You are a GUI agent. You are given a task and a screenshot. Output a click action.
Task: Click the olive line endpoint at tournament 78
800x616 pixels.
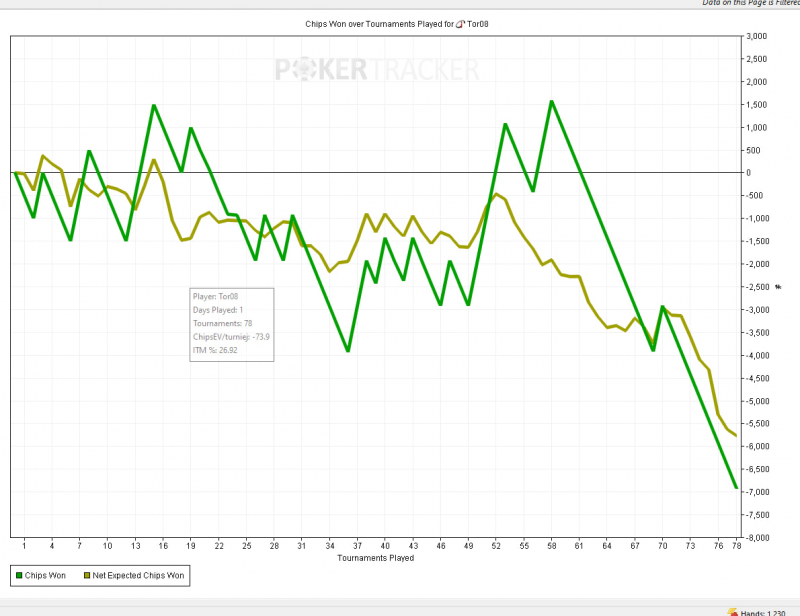[x=737, y=436]
